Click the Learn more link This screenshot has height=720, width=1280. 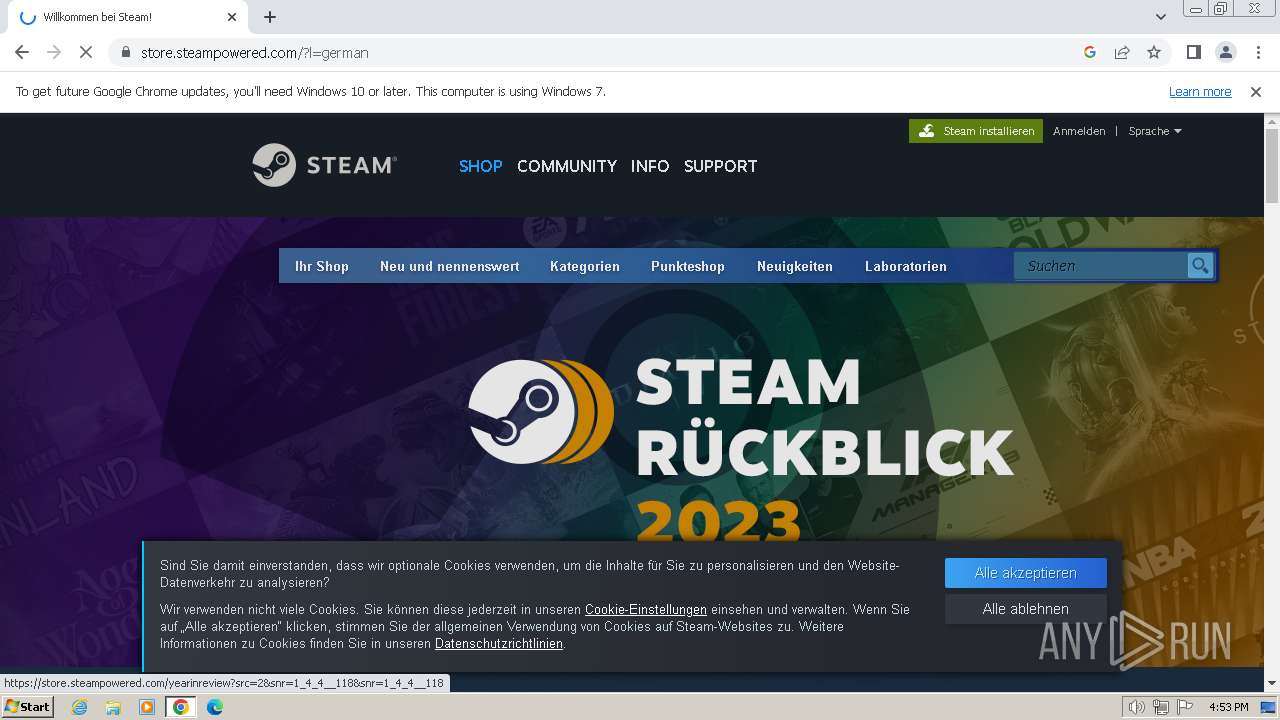(1200, 92)
